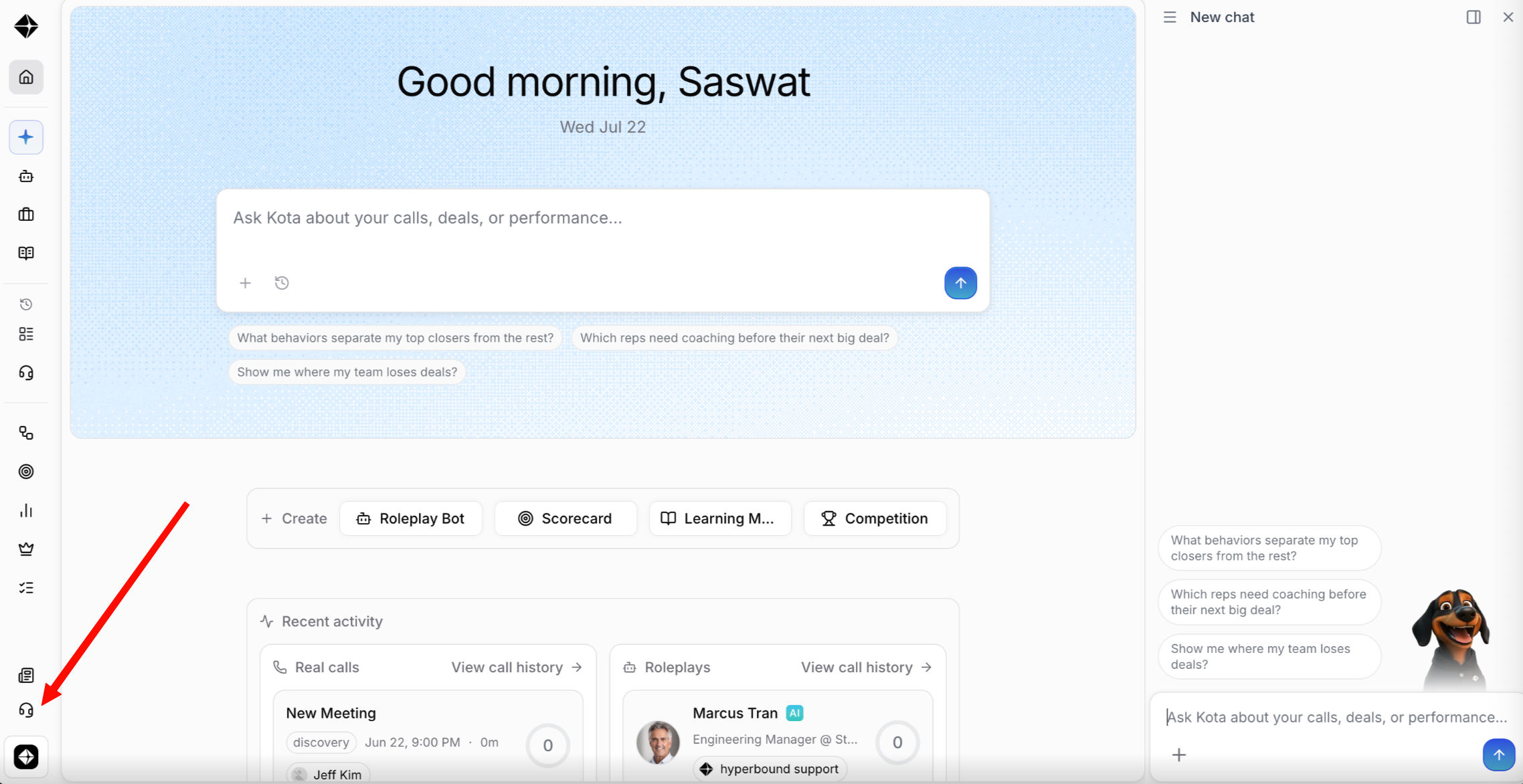Select the Competition create option
This screenshot has width=1523, height=784.
(875, 518)
